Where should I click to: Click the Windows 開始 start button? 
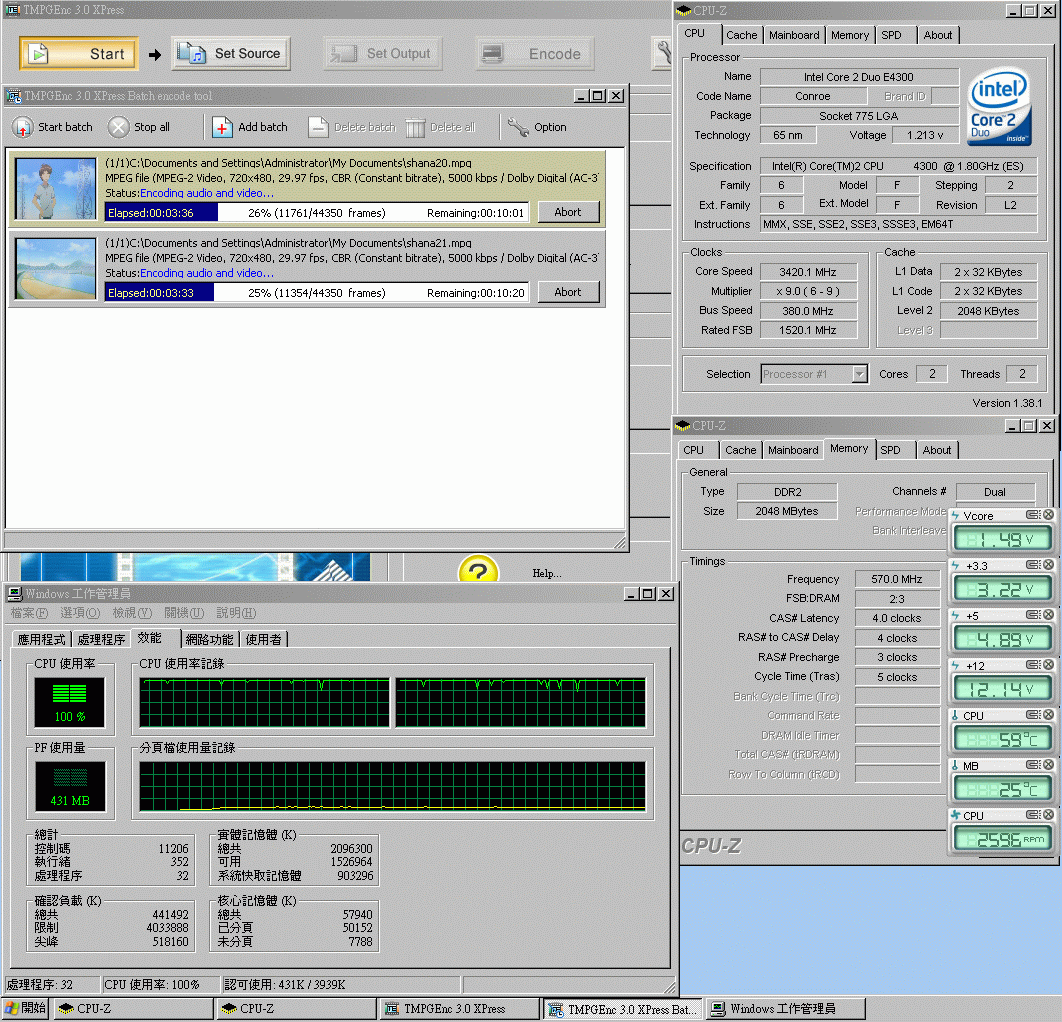(x=25, y=1008)
